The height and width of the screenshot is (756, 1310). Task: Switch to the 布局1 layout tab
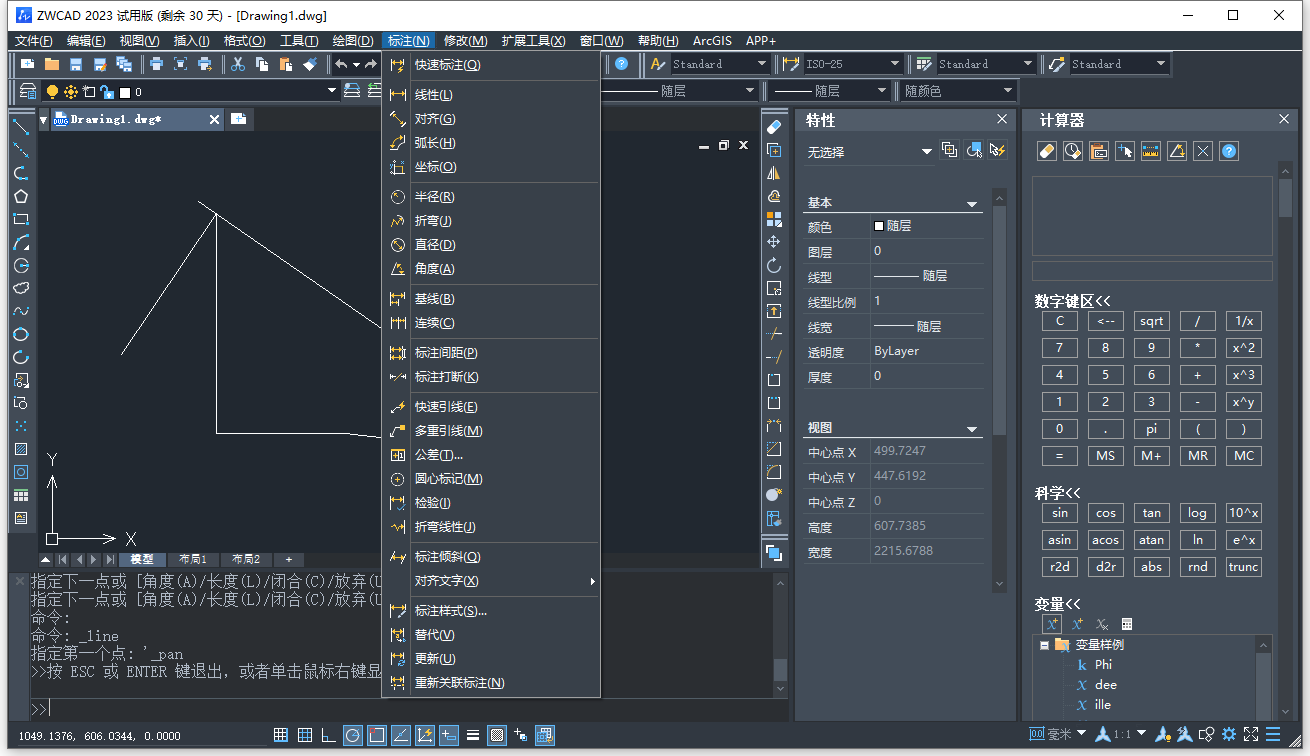pyautogui.click(x=193, y=559)
